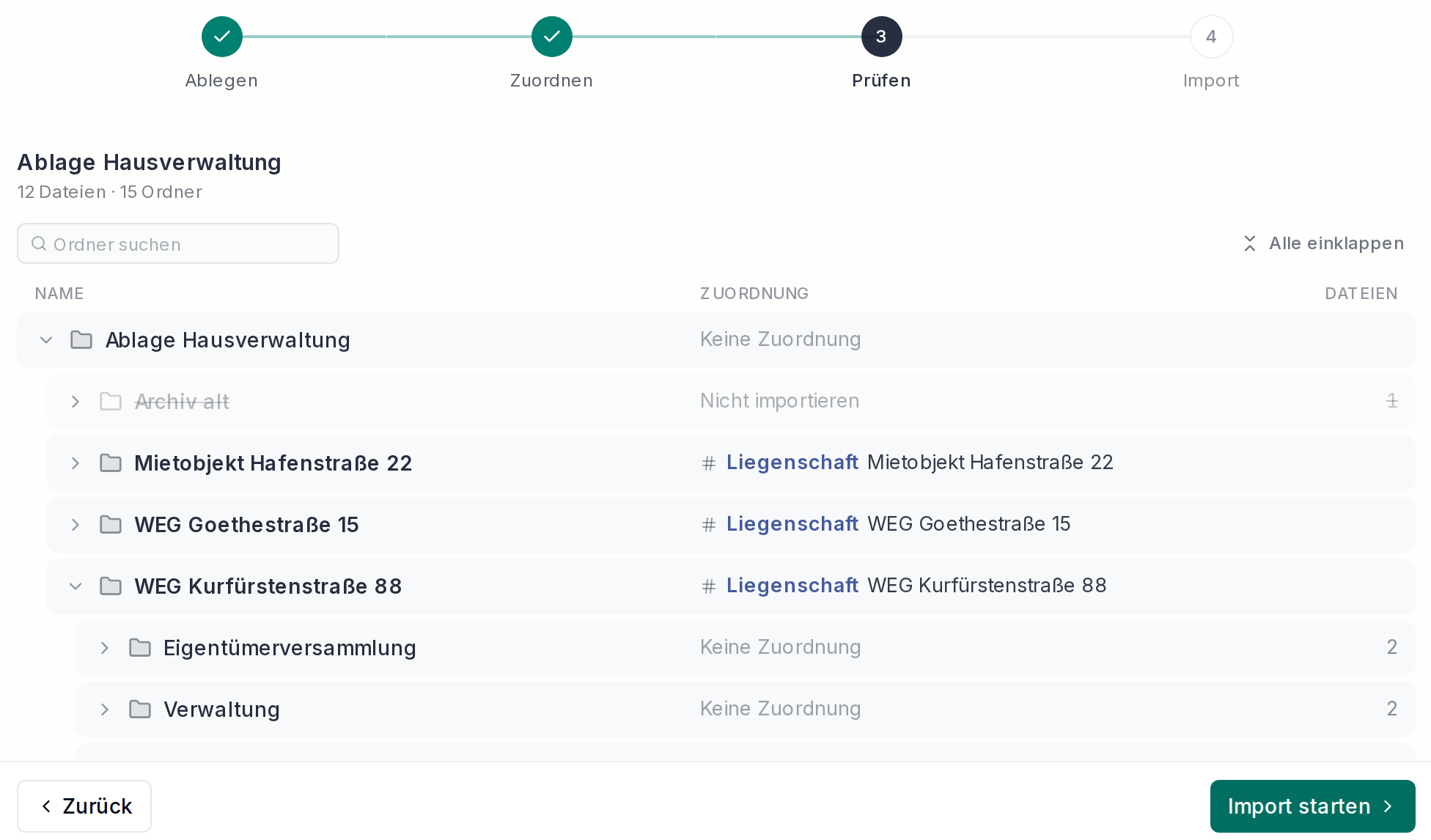Image resolution: width=1431 pixels, height=840 pixels.
Task: Click Keine Zuordnung in Verwaltung row
Action: tap(780, 709)
